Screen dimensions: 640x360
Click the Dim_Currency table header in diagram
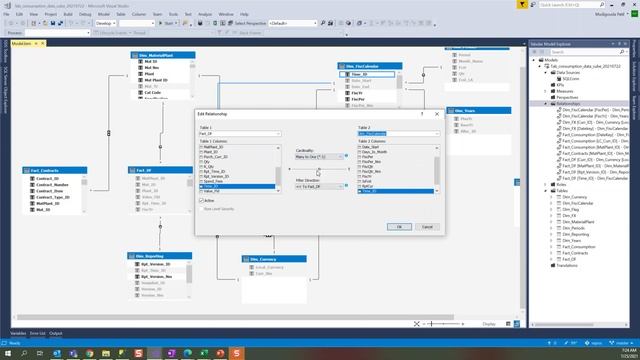(274, 259)
